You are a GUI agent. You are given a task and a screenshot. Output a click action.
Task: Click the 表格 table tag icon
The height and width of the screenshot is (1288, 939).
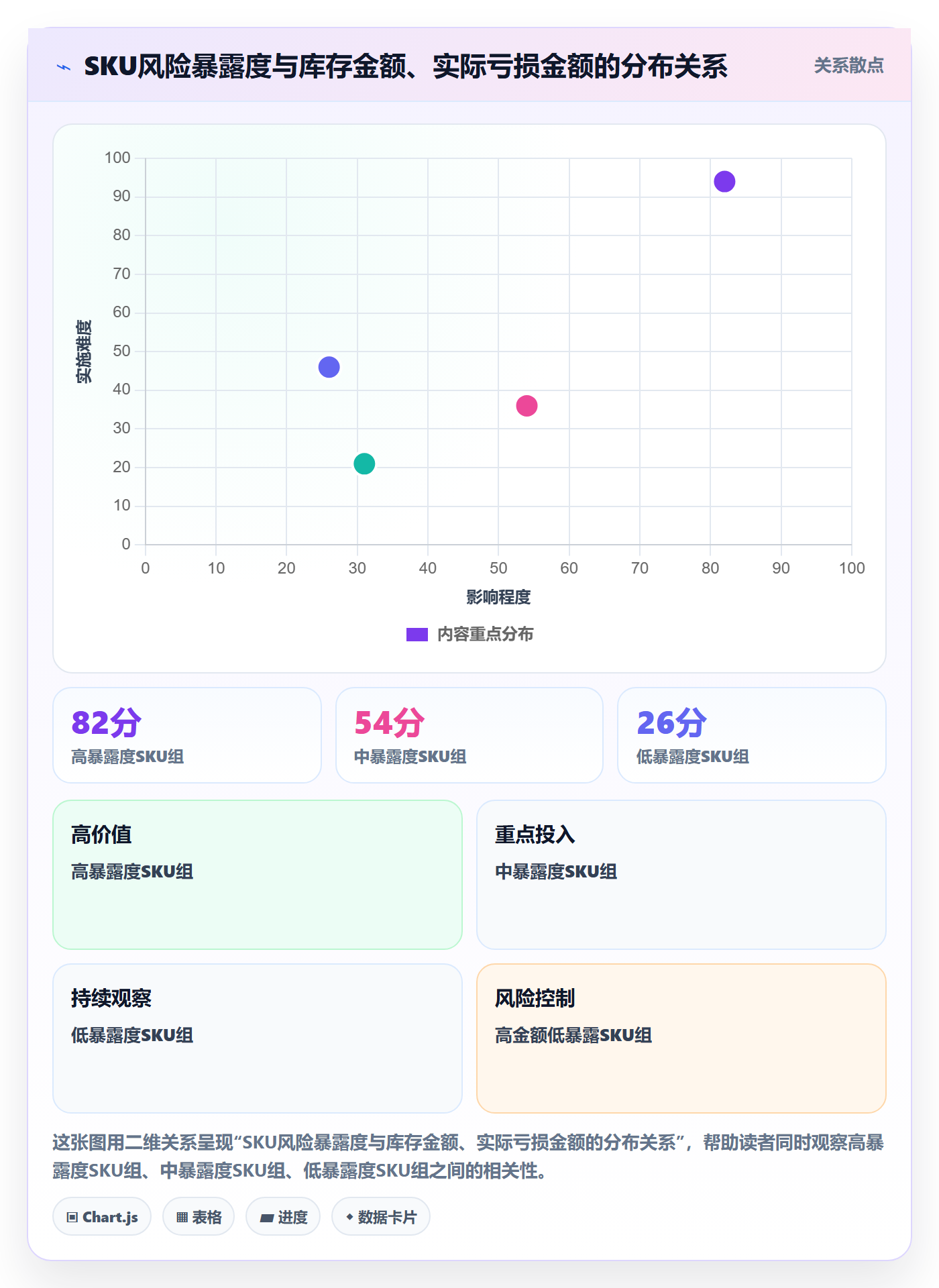[182, 1217]
